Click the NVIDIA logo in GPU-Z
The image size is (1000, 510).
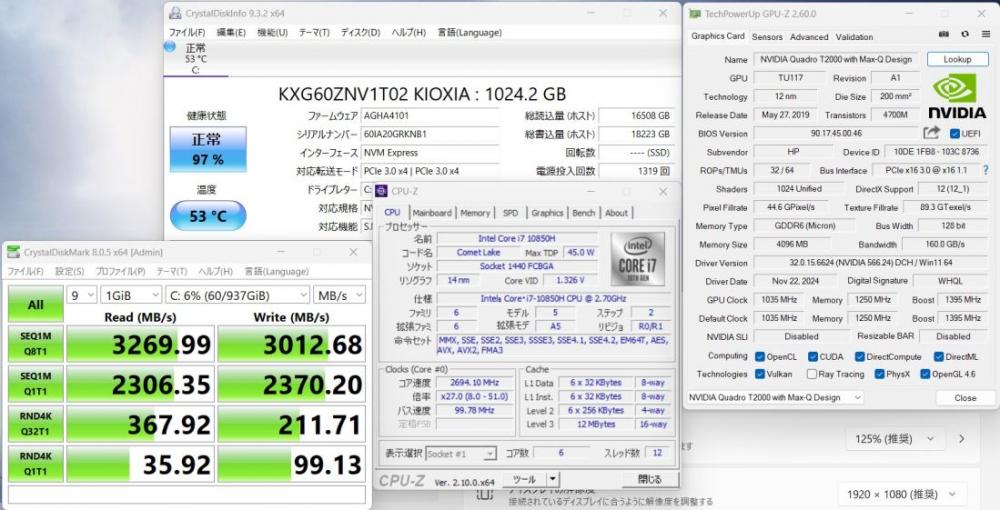(x=957, y=96)
